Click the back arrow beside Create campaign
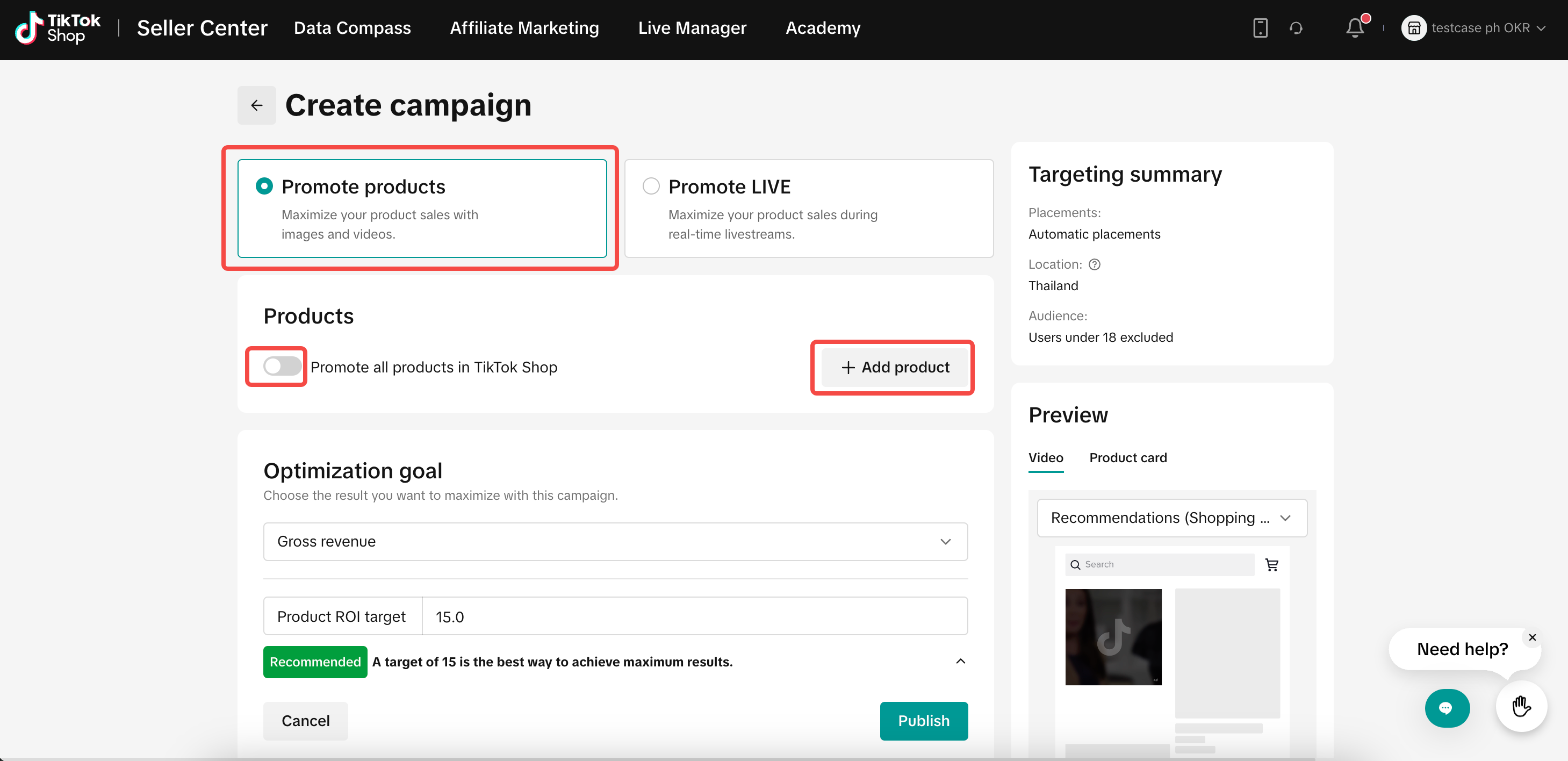This screenshot has height=761, width=1568. click(256, 105)
